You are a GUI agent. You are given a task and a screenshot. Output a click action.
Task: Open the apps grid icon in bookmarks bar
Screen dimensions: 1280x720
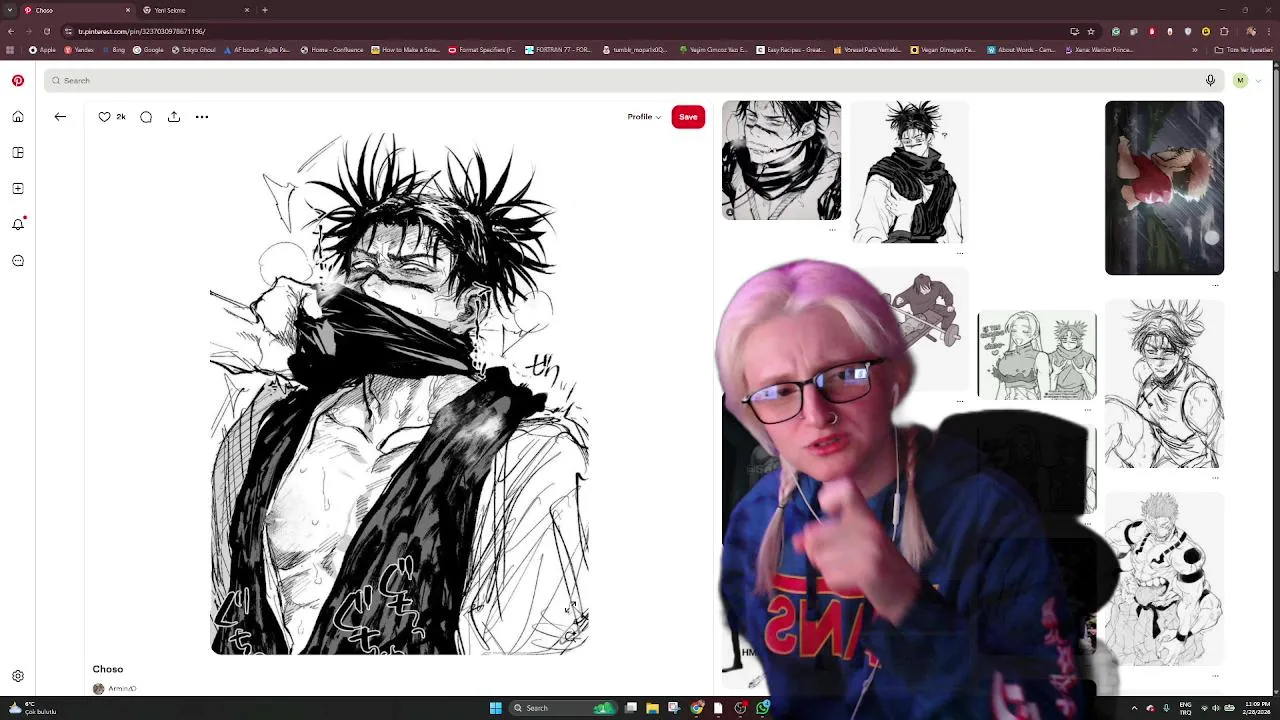tap(10, 50)
